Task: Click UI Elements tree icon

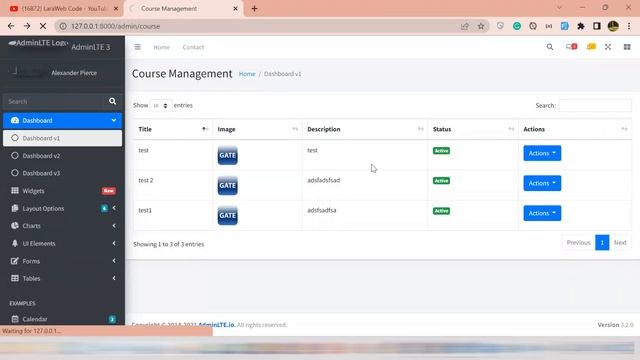Action: click(x=15, y=243)
